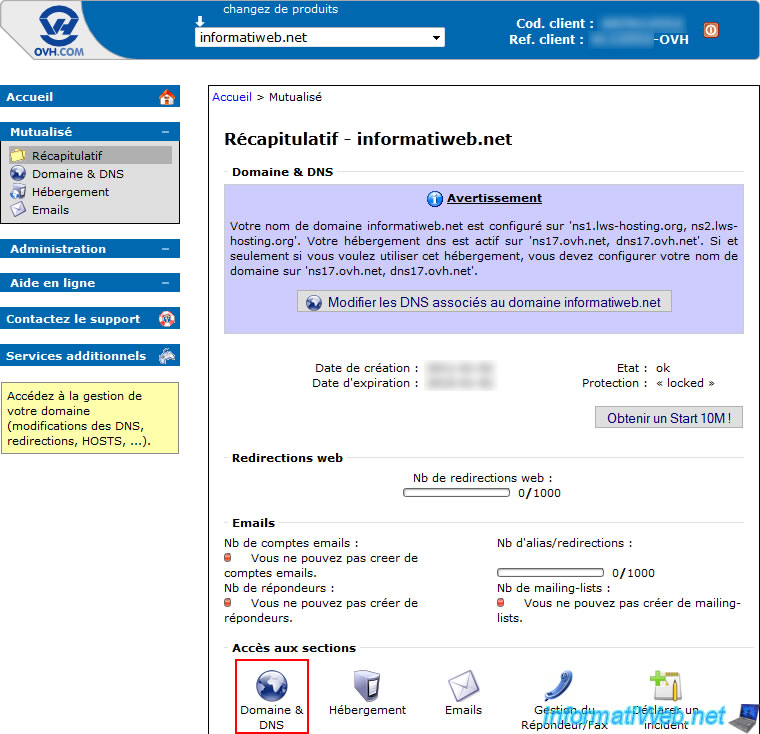This screenshot has width=760, height=734.
Task: Click the envelope icon beside Emails in sidebar
Action: pyautogui.click(x=18, y=209)
